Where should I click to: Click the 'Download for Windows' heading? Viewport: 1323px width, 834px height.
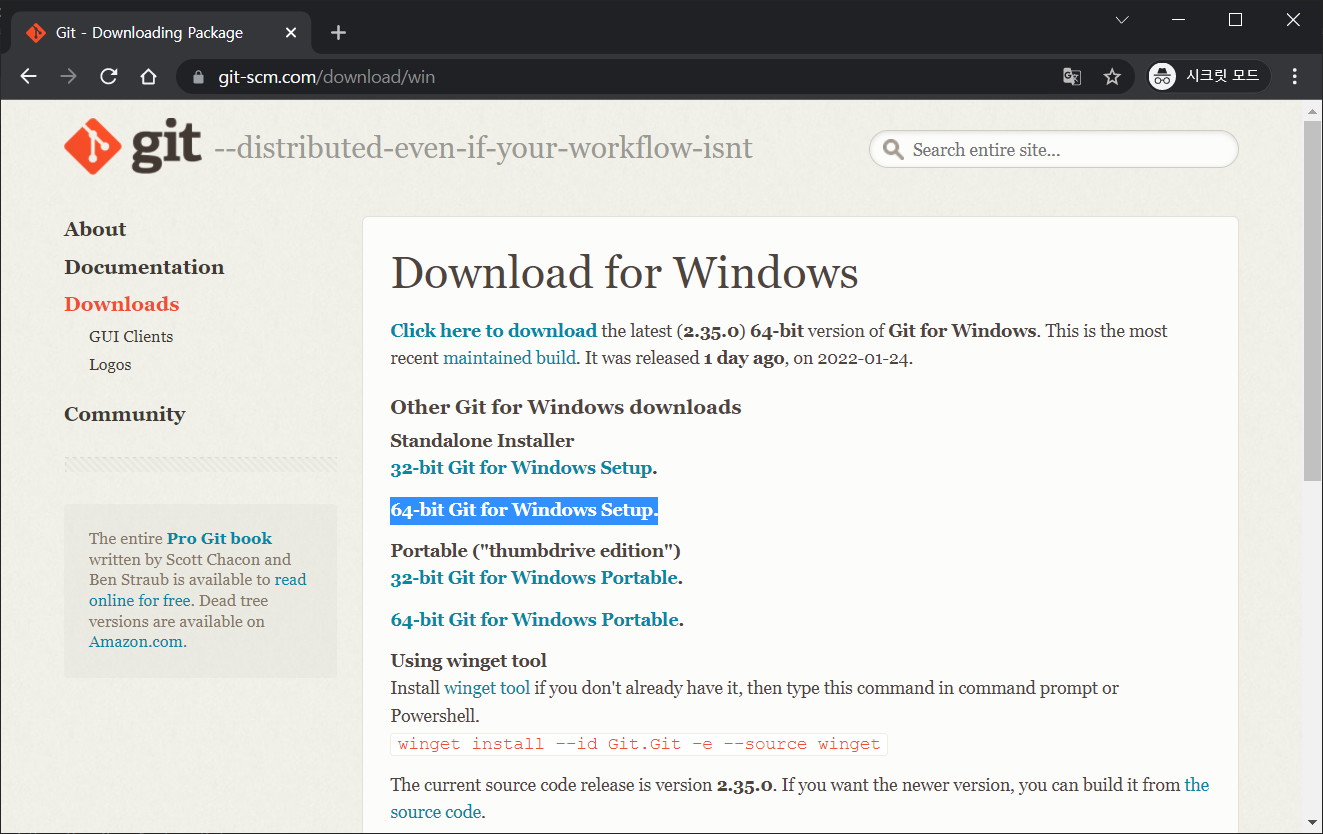[x=624, y=273]
